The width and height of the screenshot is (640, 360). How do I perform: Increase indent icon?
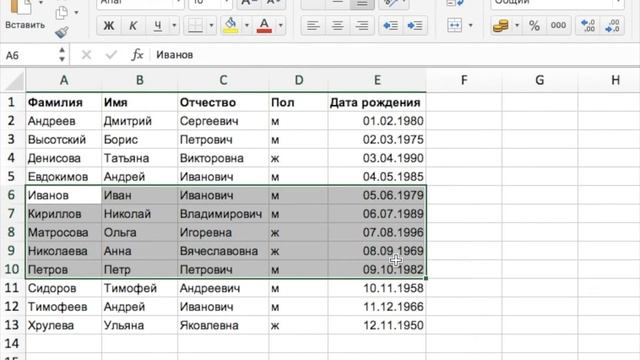click(x=415, y=25)
